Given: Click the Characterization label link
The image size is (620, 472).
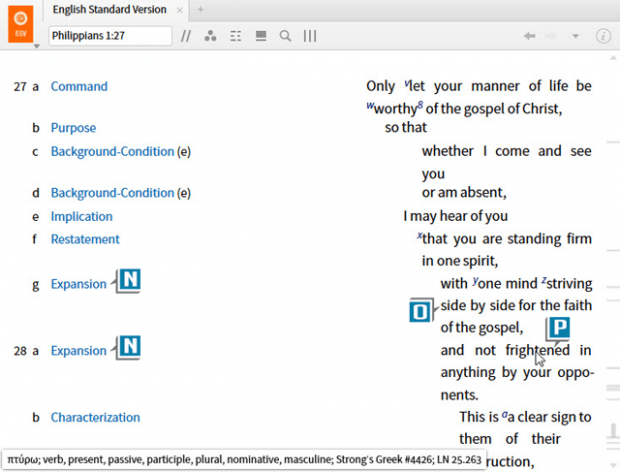Looking at the screenshot, I should point(95,418).
